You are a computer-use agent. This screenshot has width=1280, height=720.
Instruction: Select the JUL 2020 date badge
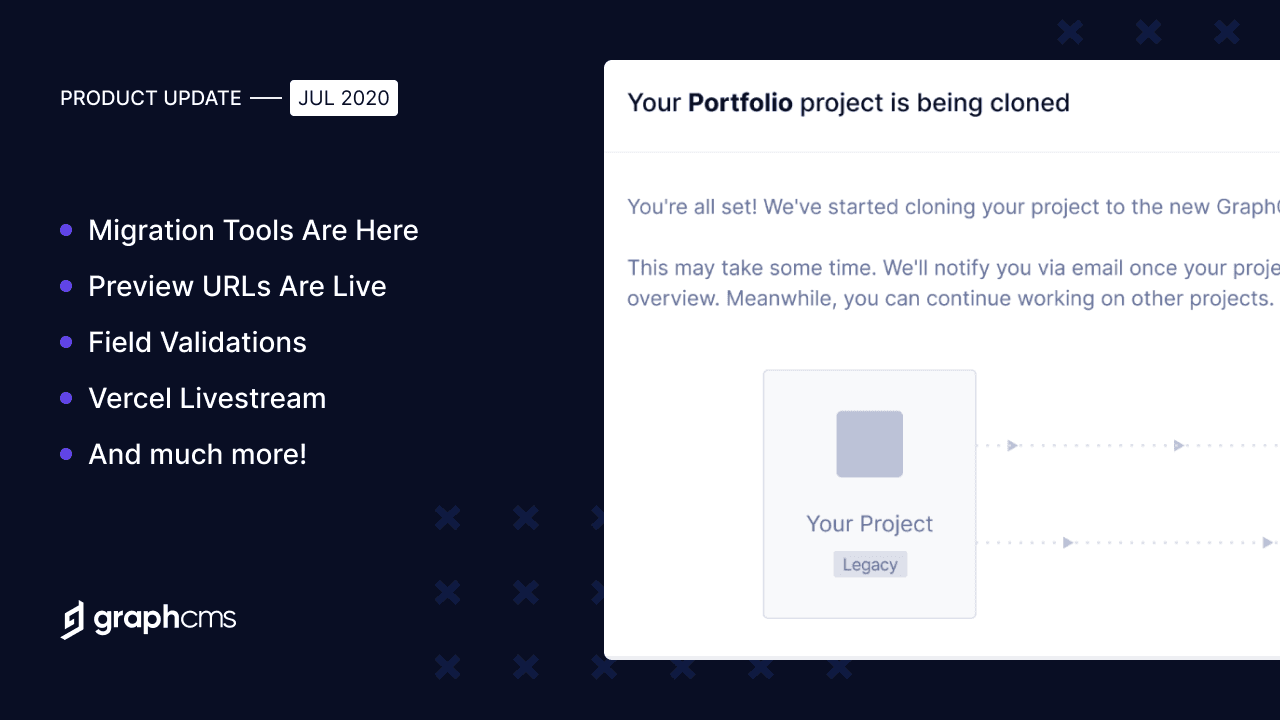coord(344,98)
